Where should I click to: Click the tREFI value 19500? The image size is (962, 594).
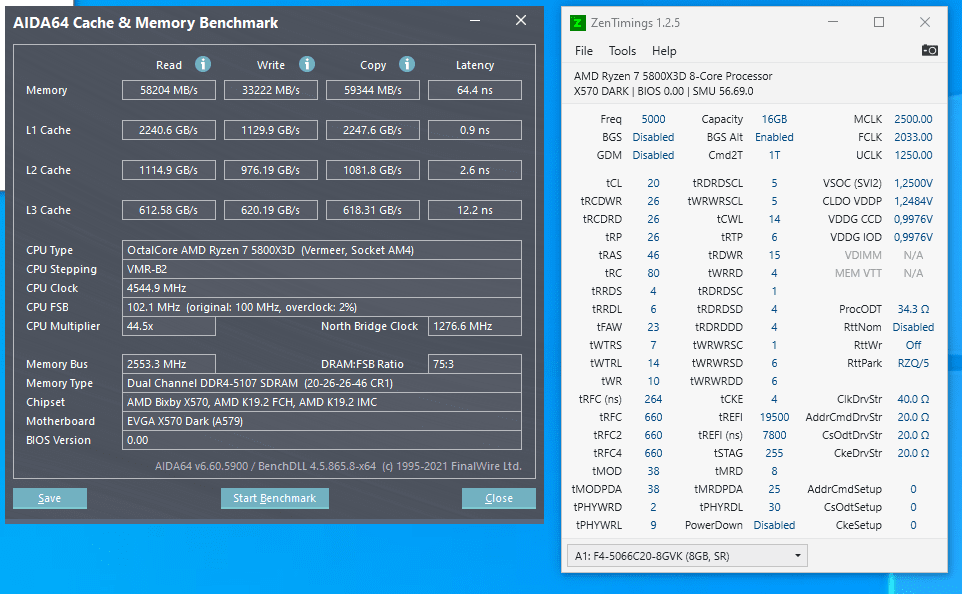click(x=774, y=417)
